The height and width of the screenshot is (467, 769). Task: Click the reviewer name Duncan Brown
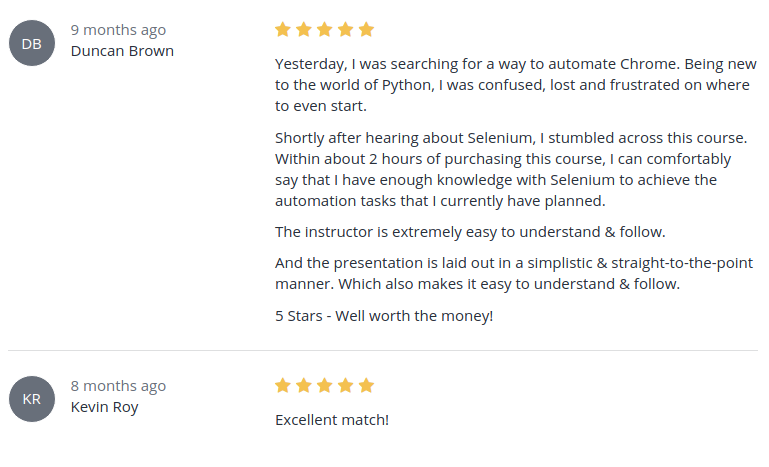[x=122, y=51]
